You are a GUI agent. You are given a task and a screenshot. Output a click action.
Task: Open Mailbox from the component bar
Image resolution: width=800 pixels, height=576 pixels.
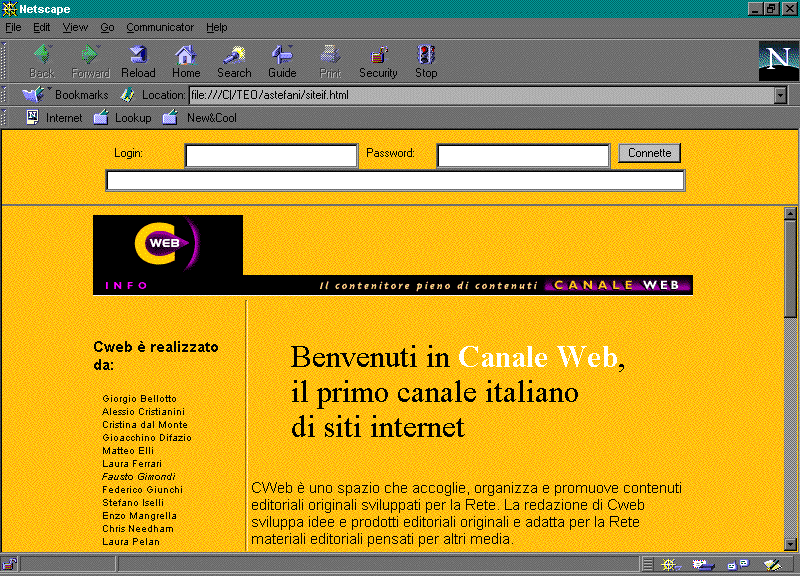click(703, 564)
